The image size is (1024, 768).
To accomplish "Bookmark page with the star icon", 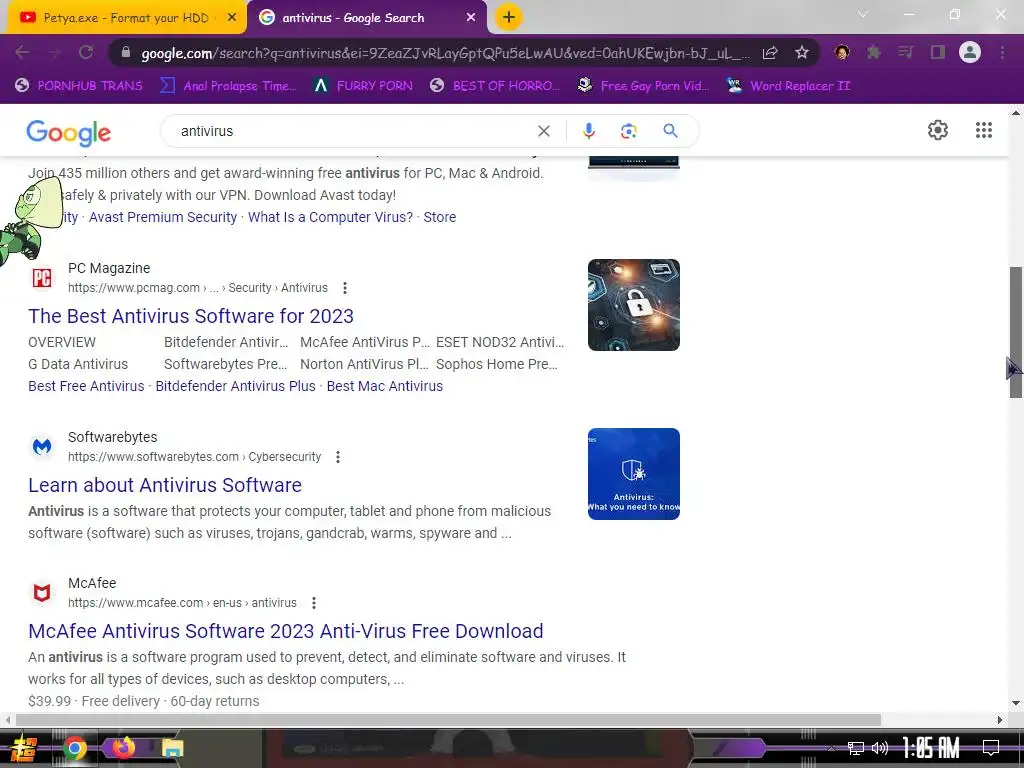I will 802,52.
